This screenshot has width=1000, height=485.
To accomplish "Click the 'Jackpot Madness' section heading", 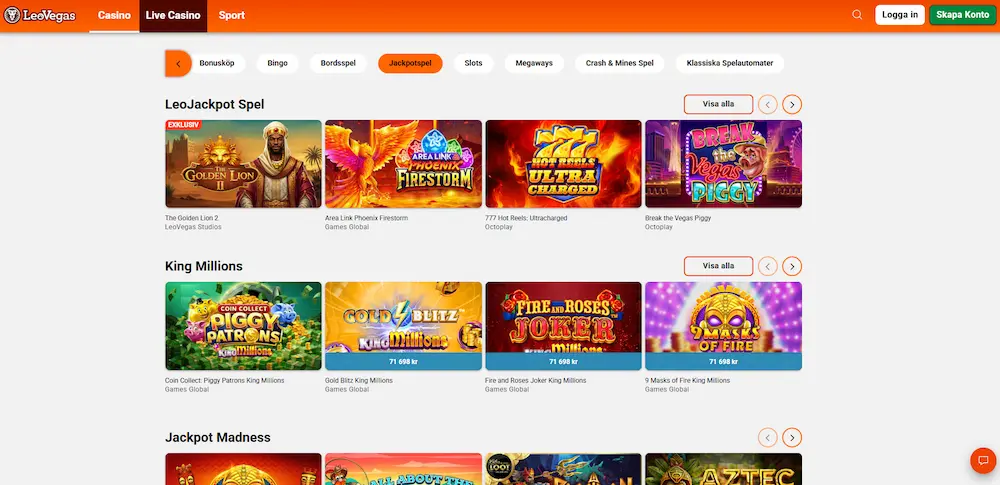I will pos(217,437).
